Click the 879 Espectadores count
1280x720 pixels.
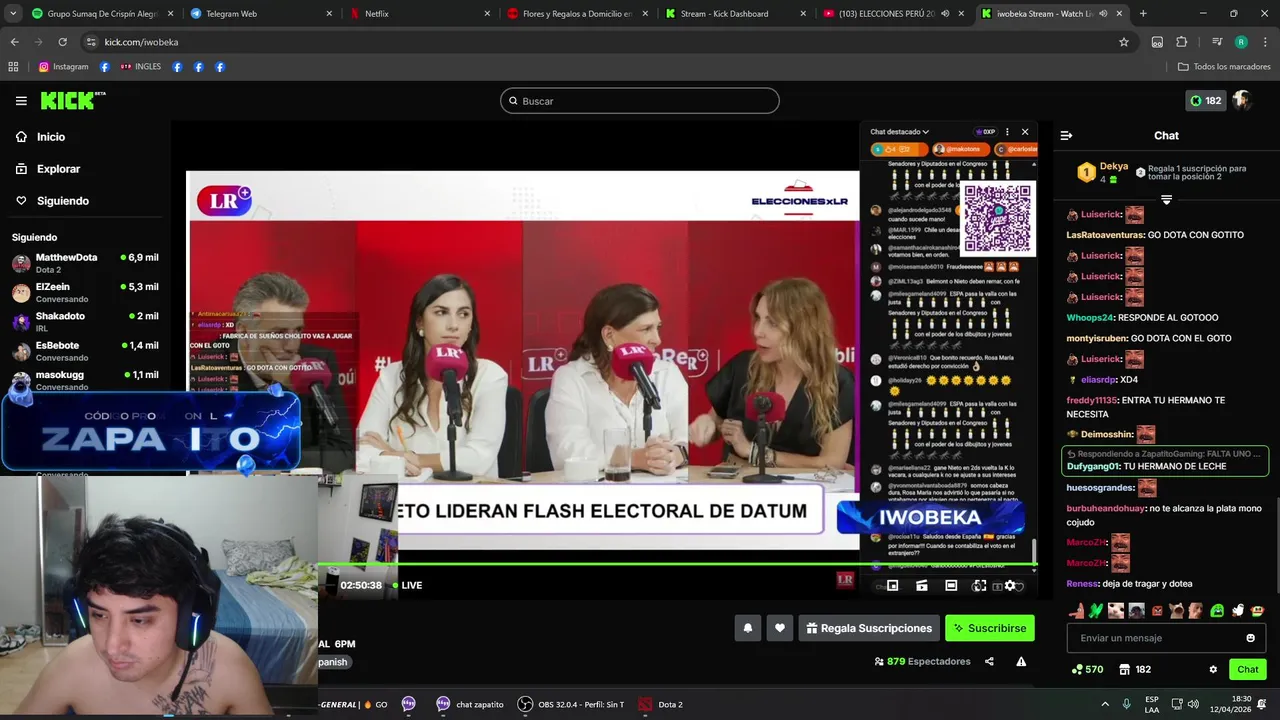tap(922, 661)
